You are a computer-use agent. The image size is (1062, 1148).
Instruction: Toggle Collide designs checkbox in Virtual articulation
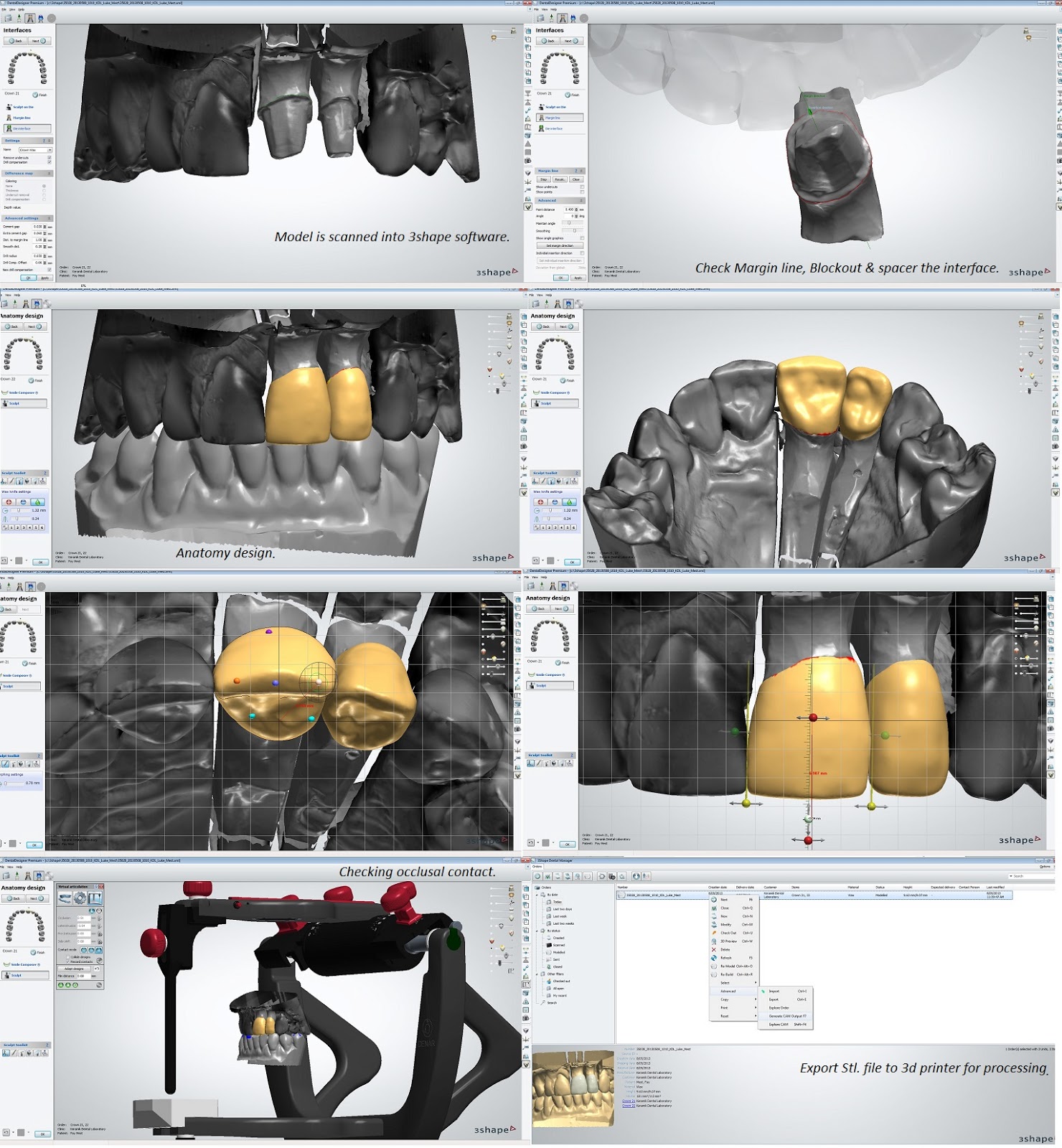point(68,957)
